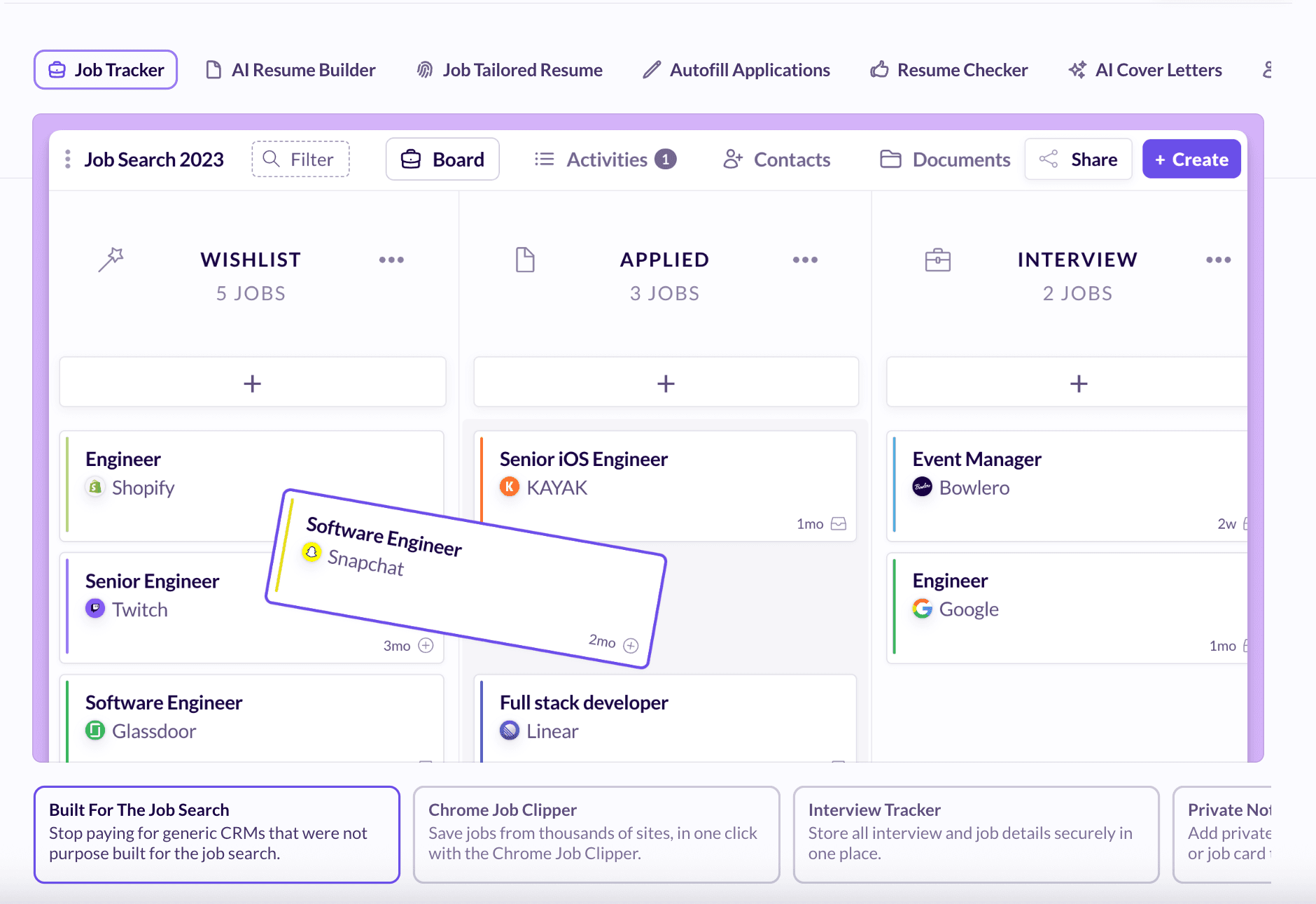The height and width of the screenshot is (904, 1316).
Task: Click the Applied column document icon
Action: point(525,260)
